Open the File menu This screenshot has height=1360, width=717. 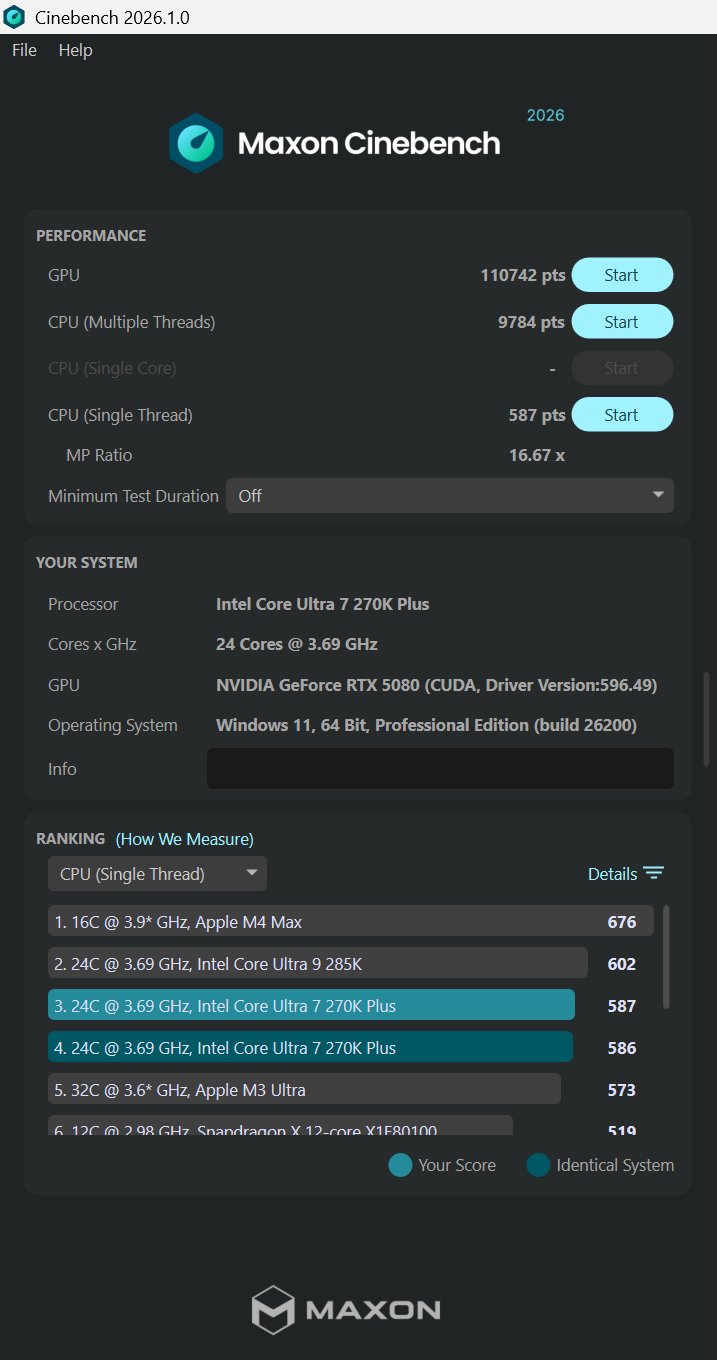pyautogui.click(x=24, y=50)
